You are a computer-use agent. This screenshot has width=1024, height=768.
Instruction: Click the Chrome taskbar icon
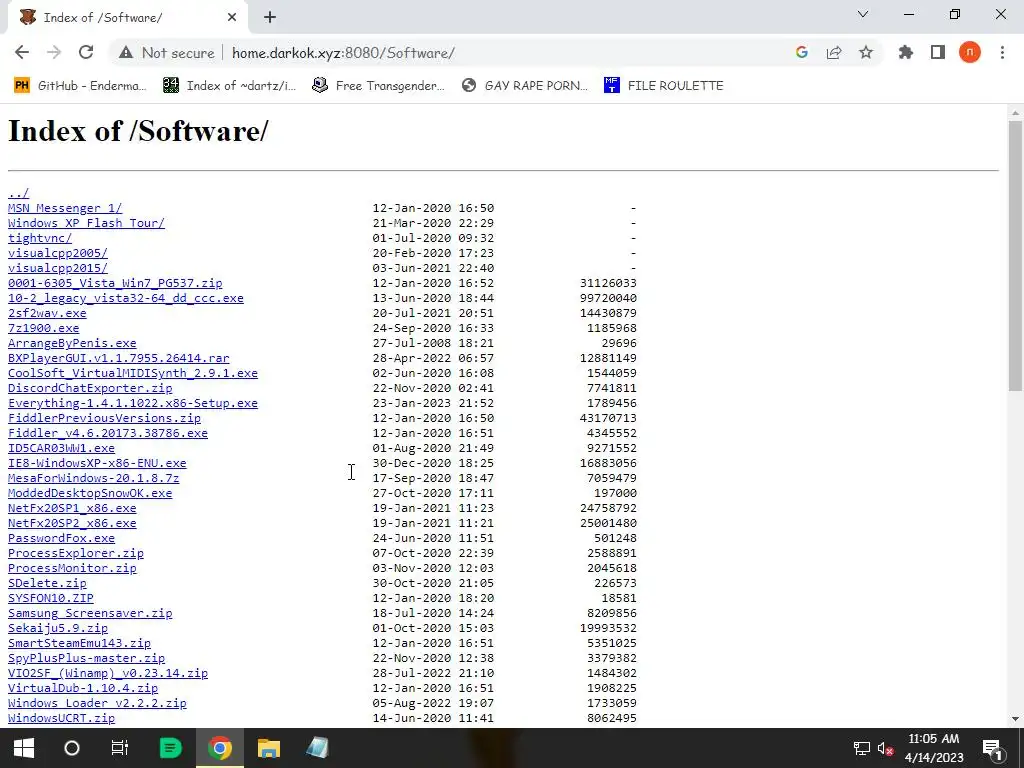220,748
